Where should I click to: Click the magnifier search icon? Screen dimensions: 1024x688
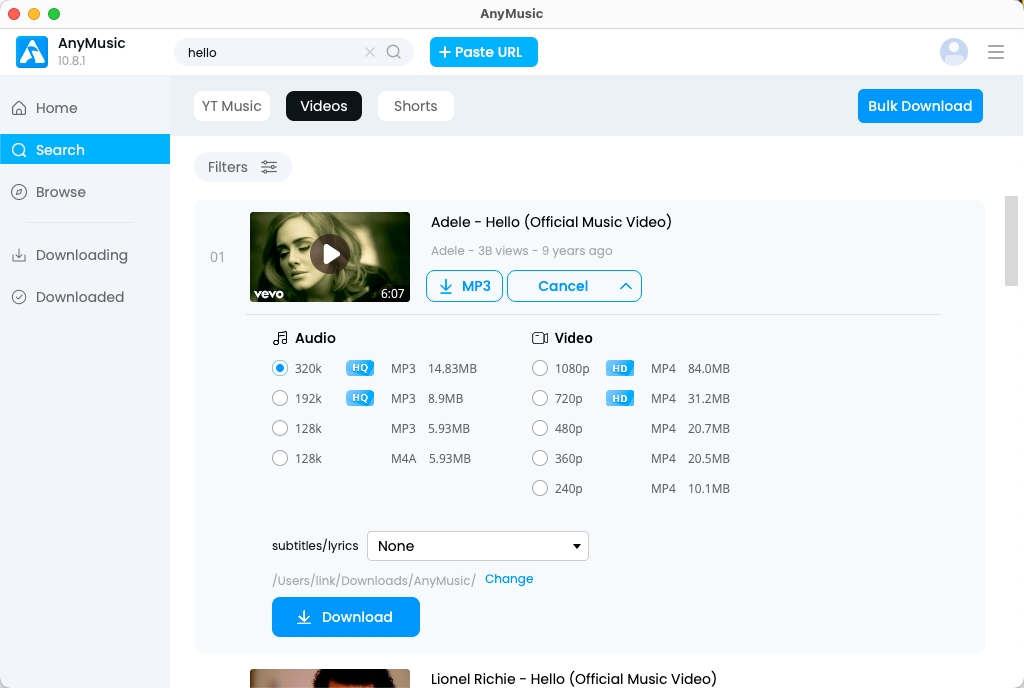(x=394, y=52)
